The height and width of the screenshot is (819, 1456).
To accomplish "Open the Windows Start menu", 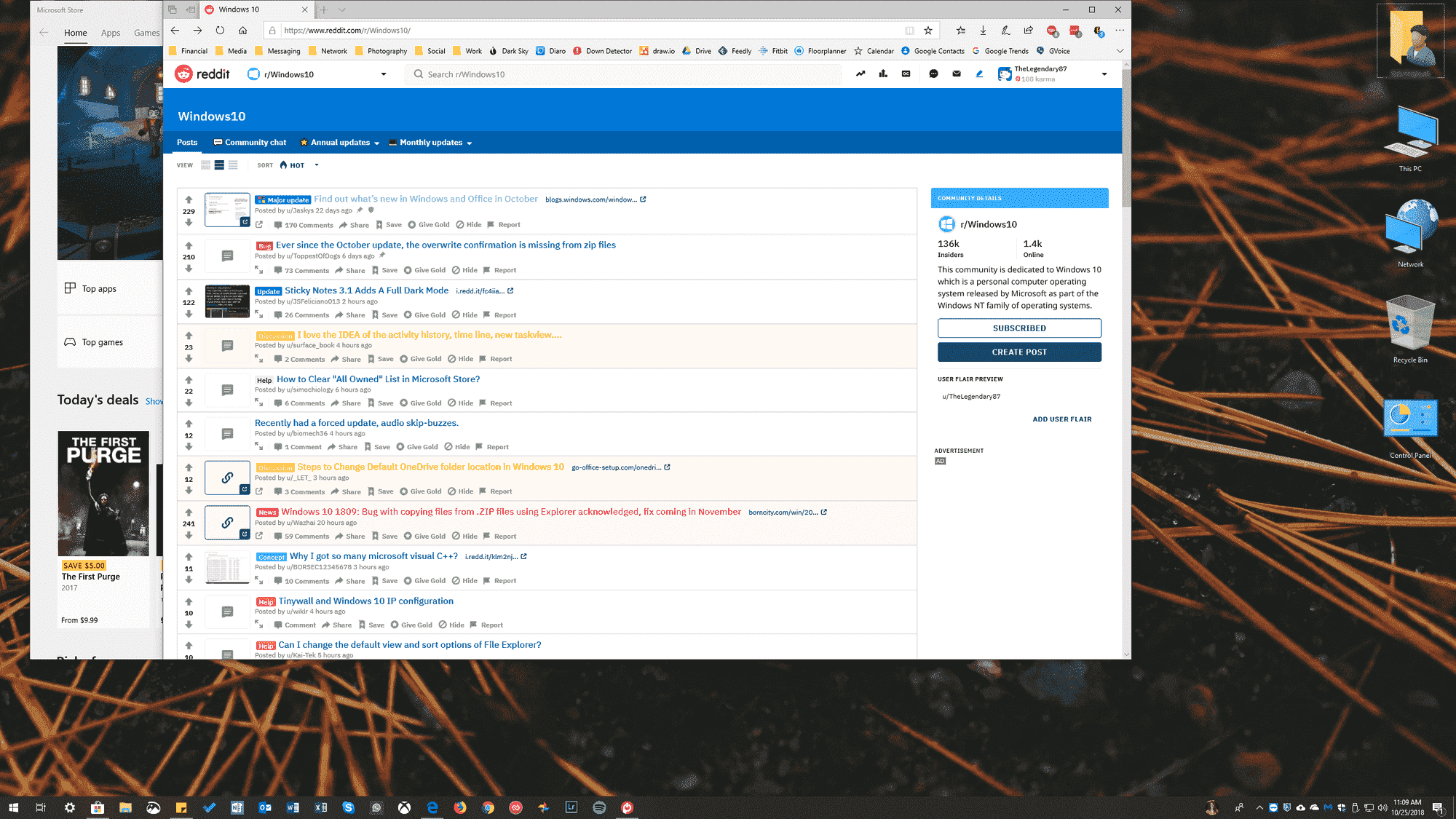I will (13, 807).
